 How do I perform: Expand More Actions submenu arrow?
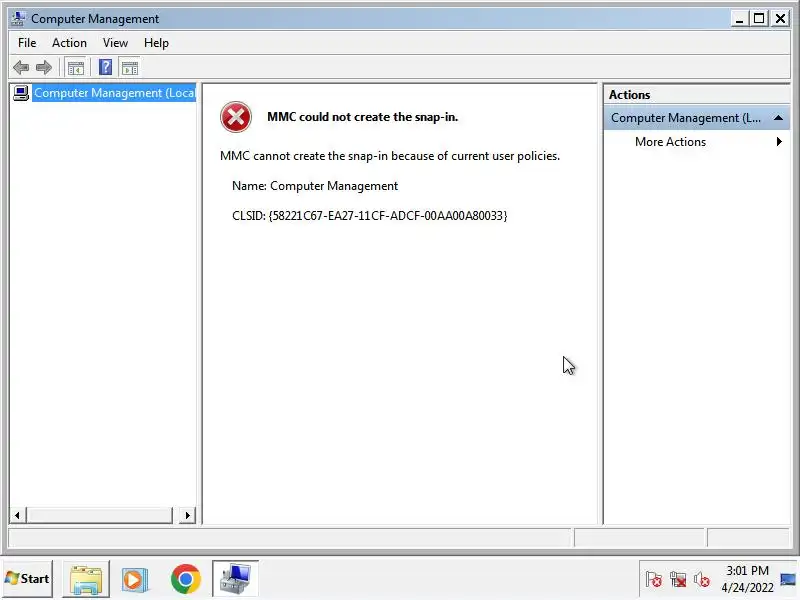779,142
